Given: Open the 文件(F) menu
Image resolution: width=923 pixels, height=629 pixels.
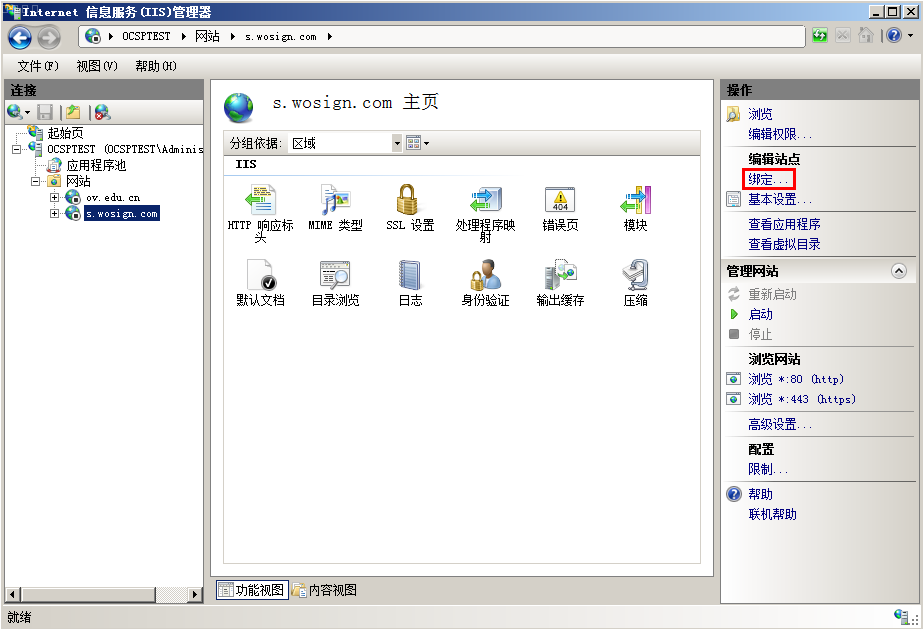Looking at the screenshot, I should (x=38, y=66).
